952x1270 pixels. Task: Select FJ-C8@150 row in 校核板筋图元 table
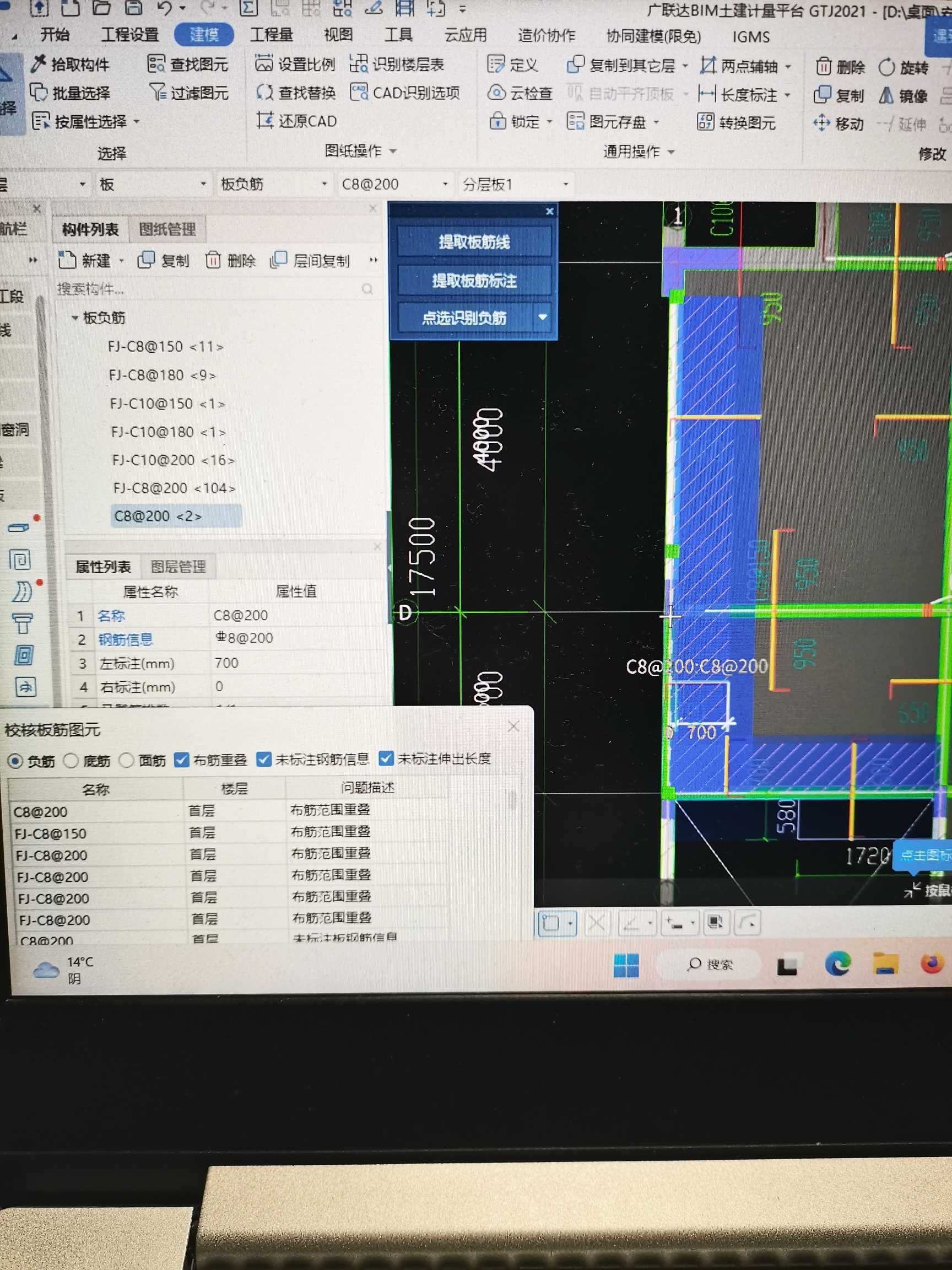click(x=230, y=832)
